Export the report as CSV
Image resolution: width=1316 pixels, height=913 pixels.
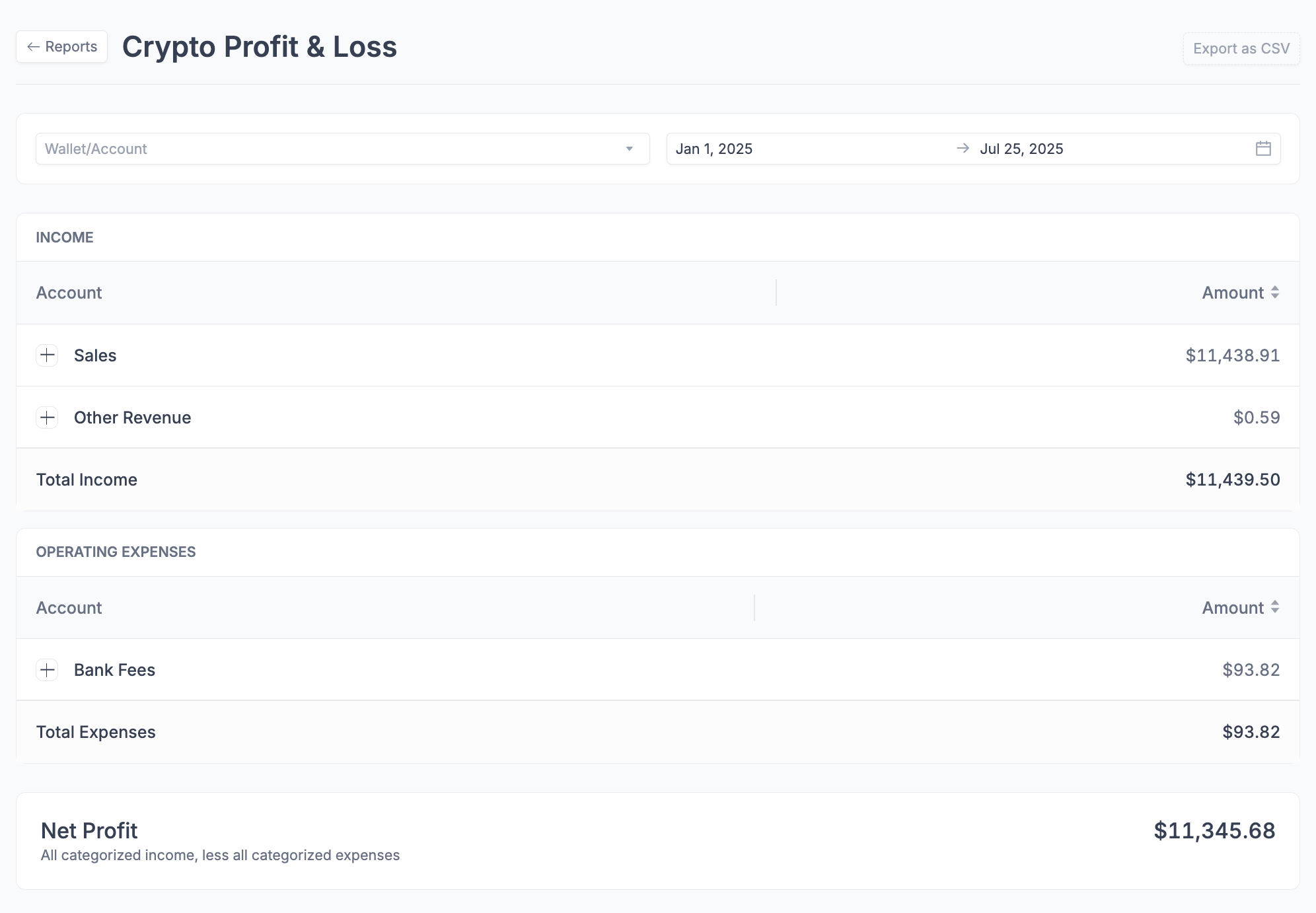click(1241, 49)
